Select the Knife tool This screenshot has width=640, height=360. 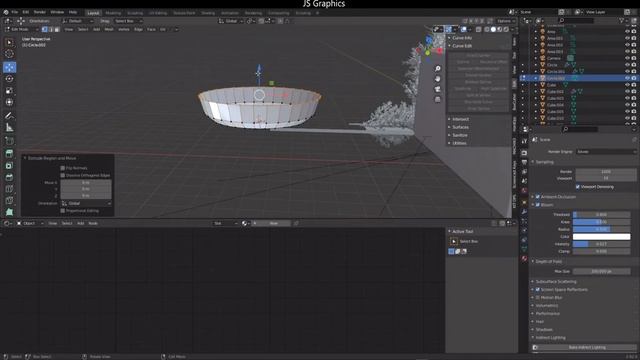pos(9,200)
